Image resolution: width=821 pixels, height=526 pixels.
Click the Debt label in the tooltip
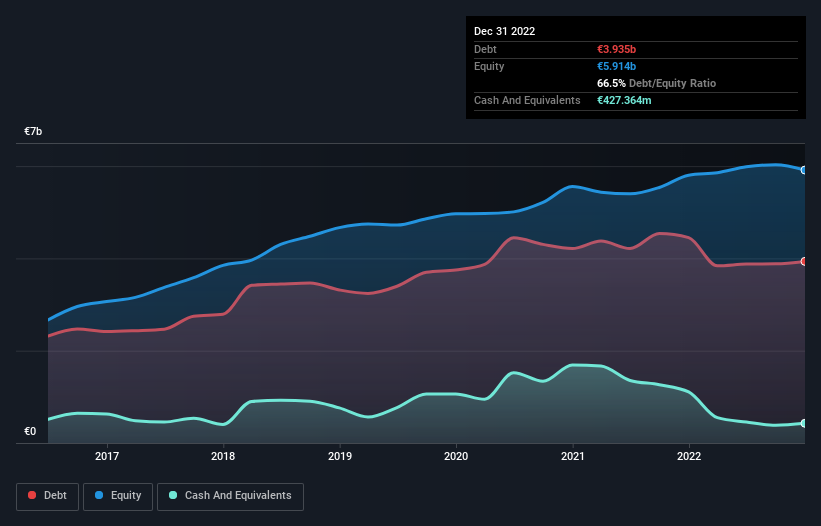485,49
